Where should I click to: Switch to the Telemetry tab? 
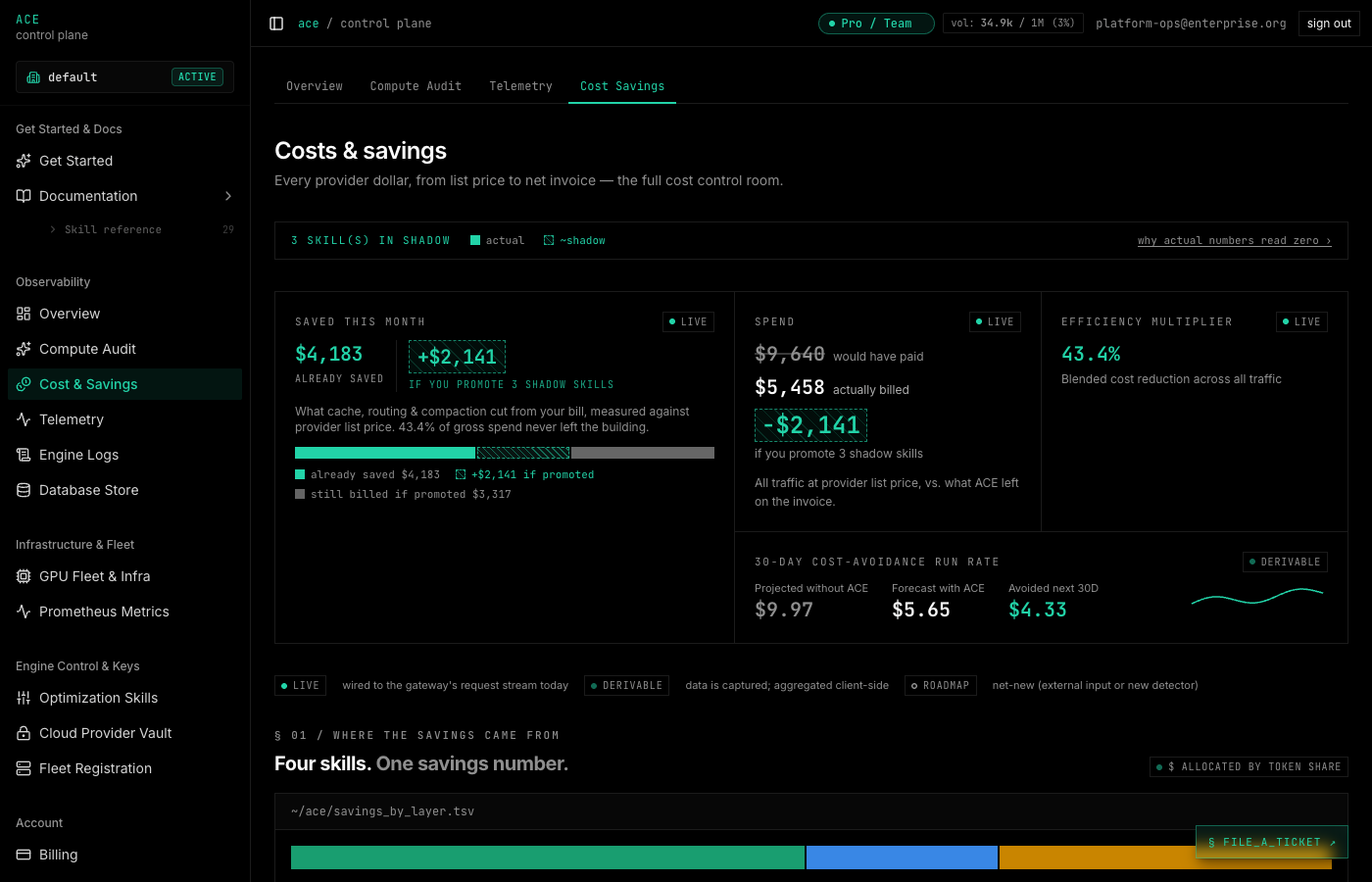520,86
